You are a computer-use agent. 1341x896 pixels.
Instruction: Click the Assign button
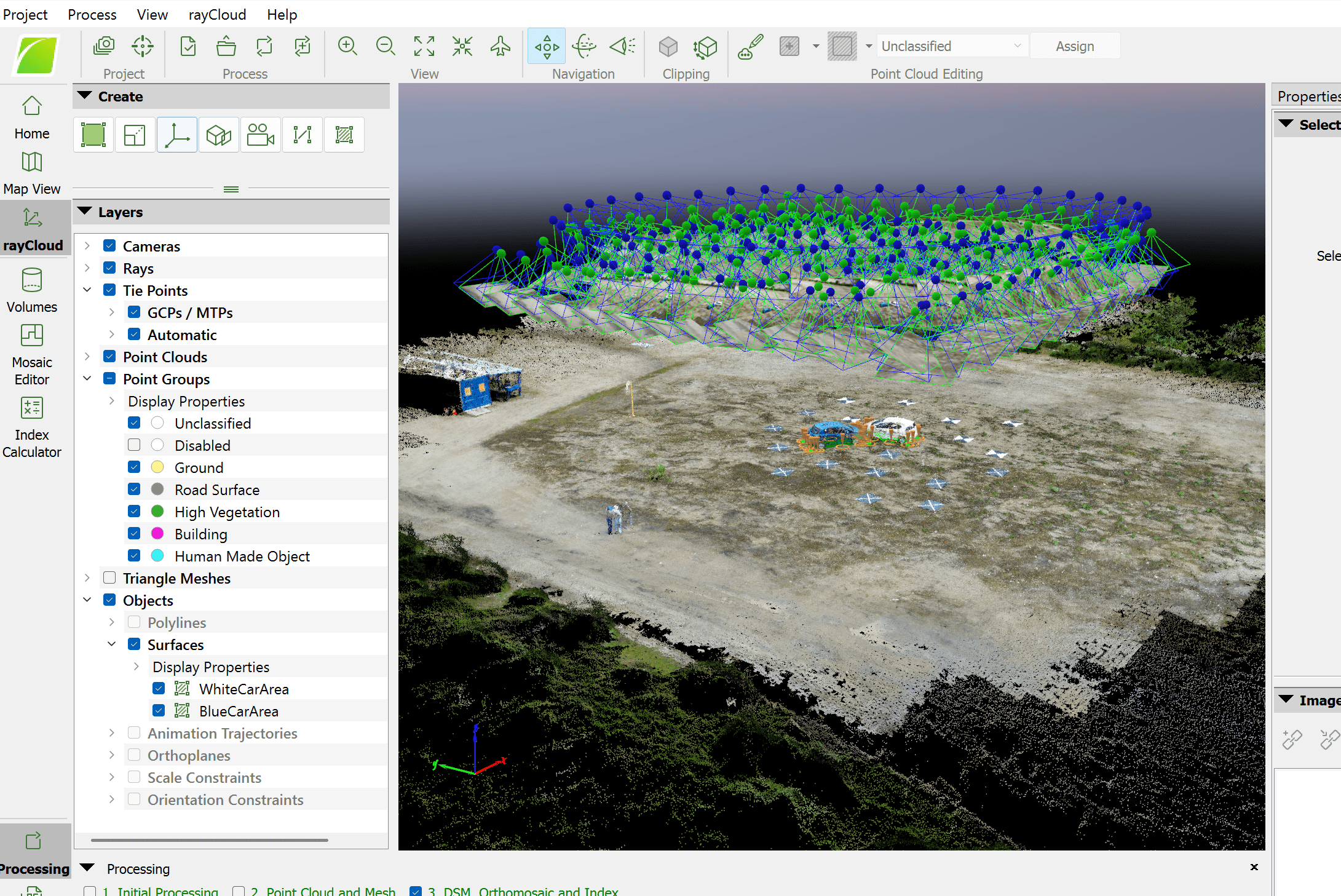tap(1075, 46)
